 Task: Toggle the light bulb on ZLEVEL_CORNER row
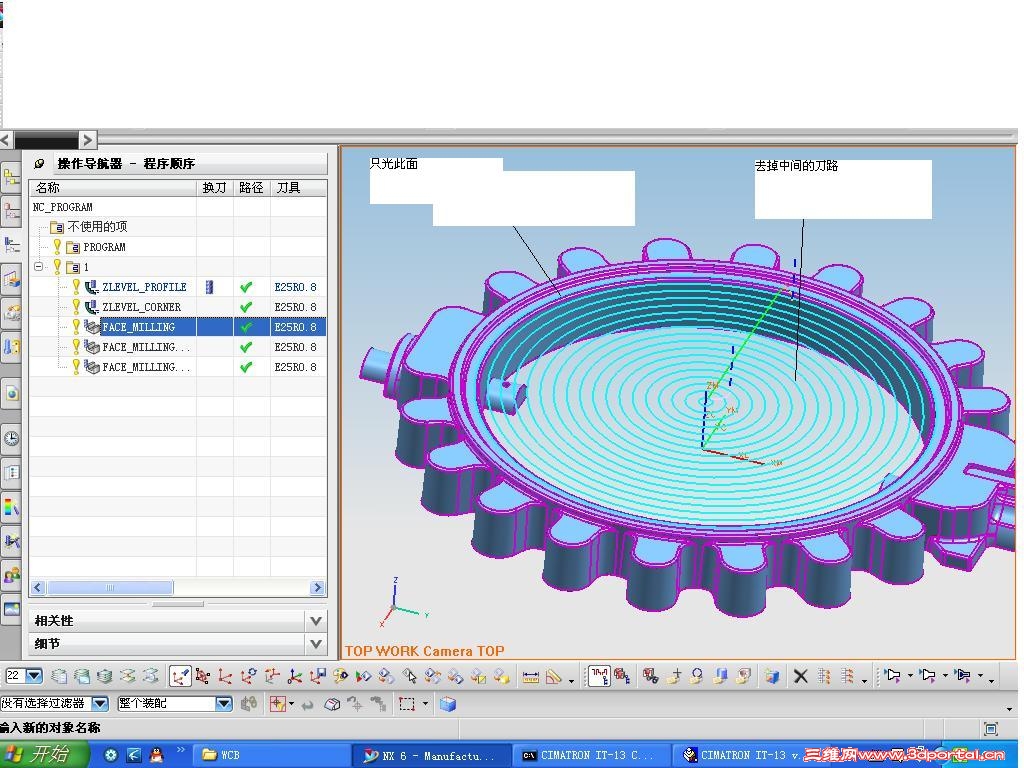(76, 307)
